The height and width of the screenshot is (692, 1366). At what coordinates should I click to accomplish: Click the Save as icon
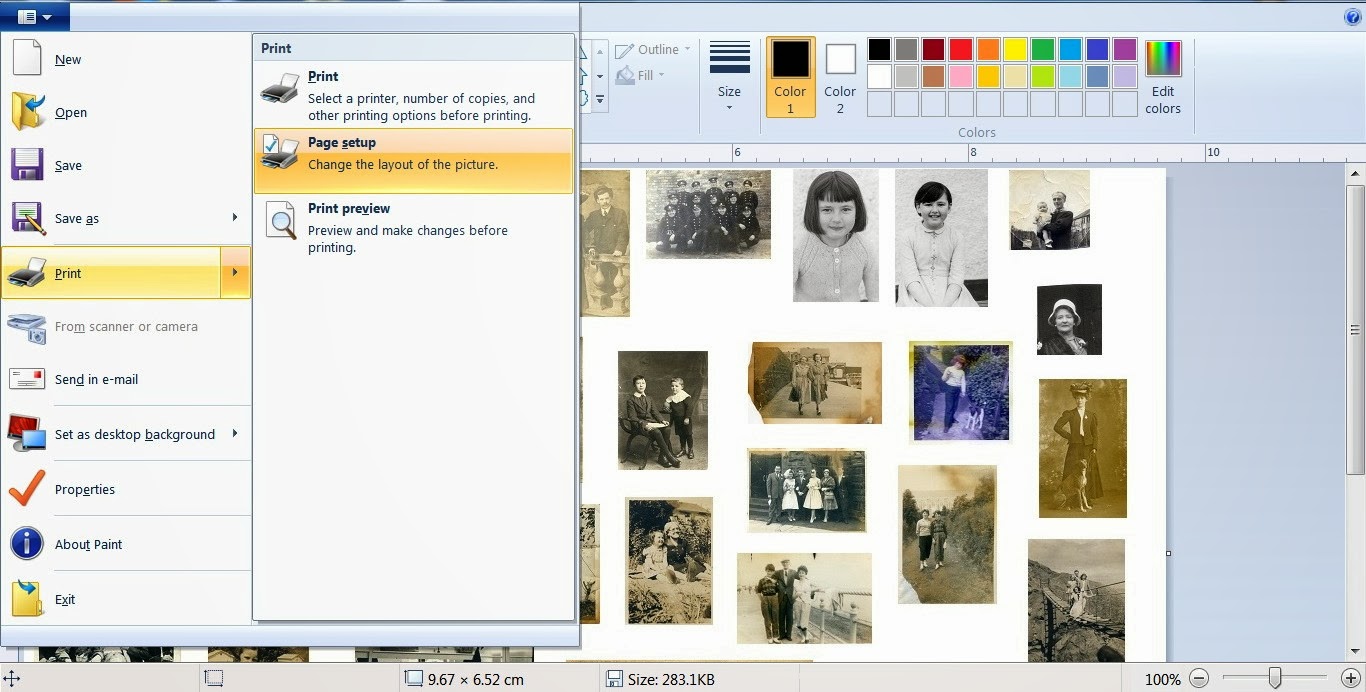27,218
